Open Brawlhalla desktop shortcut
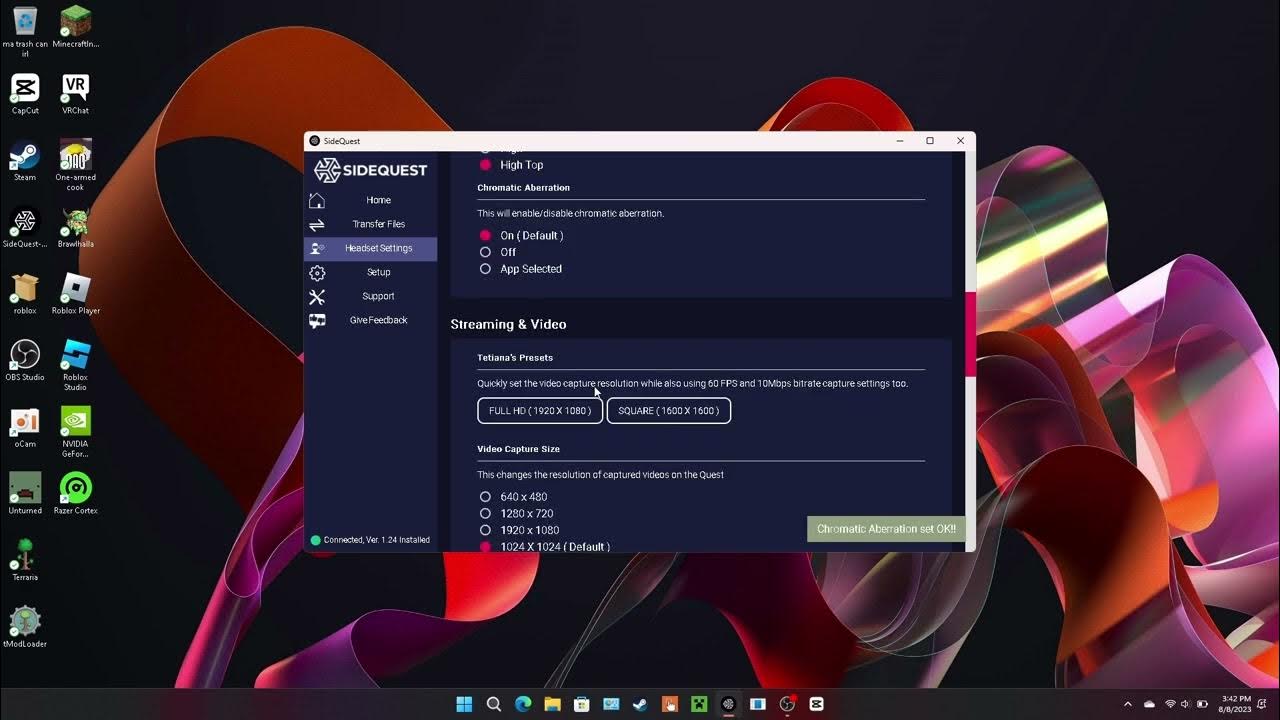Screen dimensions: 1280x720 pos(76,228)
